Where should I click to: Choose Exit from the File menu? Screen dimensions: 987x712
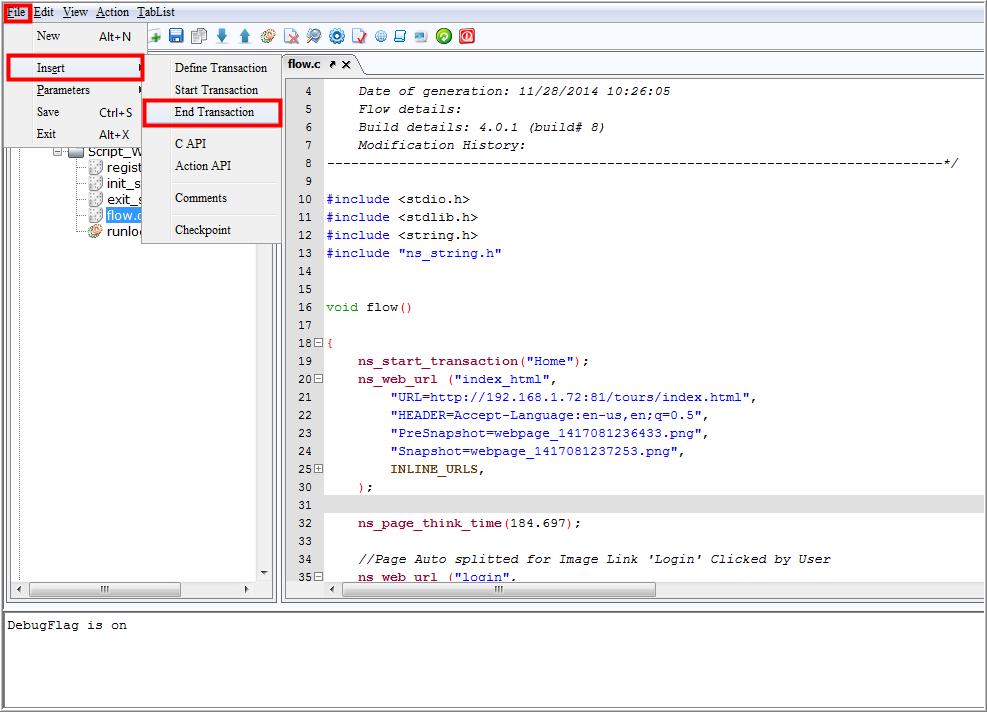point(76,134)
